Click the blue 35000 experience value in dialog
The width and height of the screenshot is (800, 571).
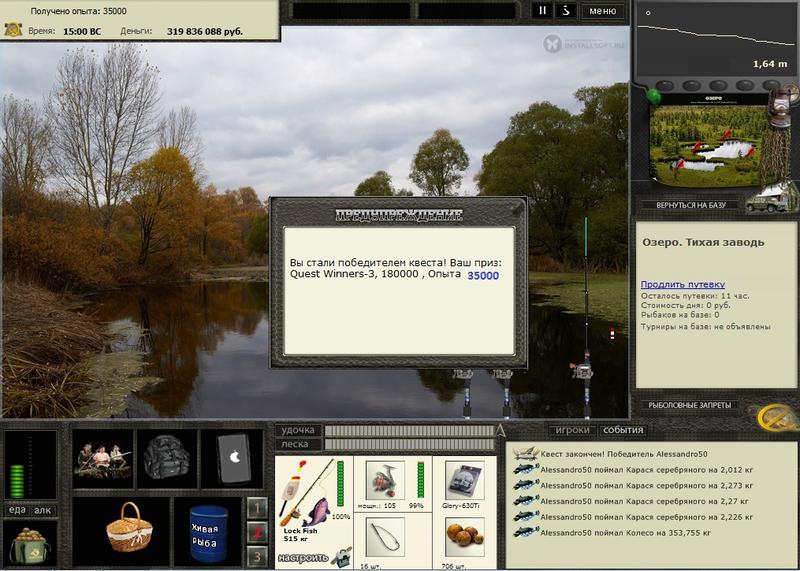483,276
